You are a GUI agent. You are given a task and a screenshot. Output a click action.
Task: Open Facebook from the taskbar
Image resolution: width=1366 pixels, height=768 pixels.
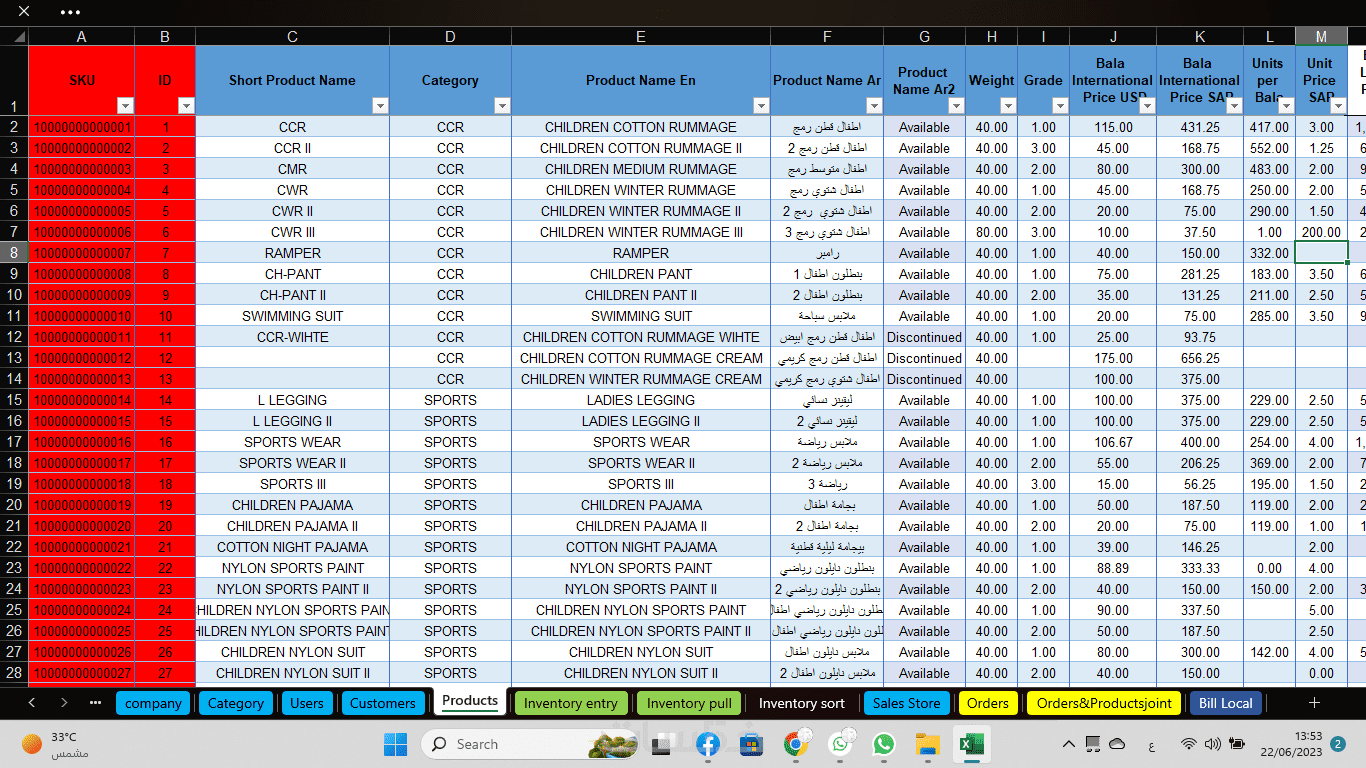point(708,744)
